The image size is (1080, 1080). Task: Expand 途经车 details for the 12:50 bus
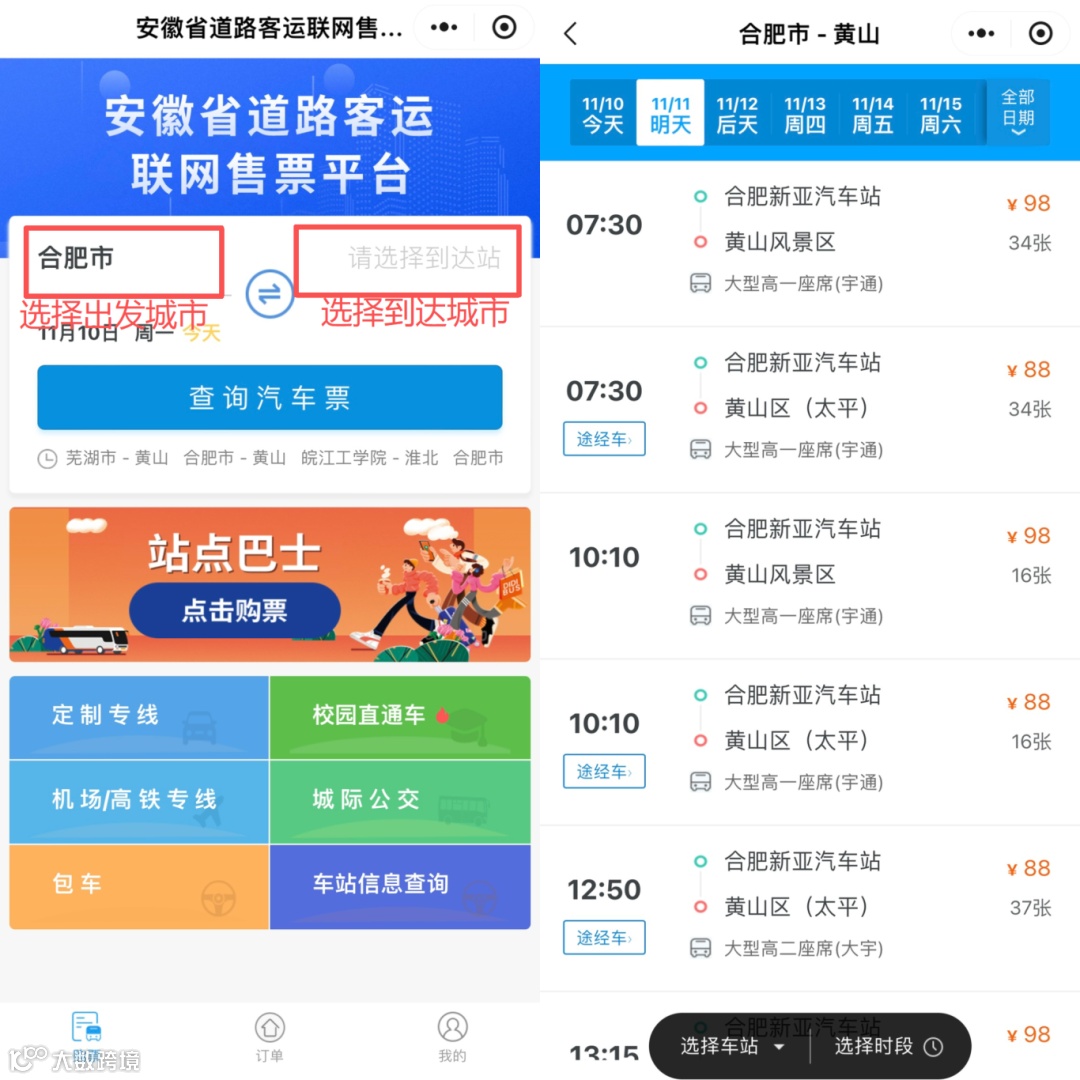click(604, 937)
